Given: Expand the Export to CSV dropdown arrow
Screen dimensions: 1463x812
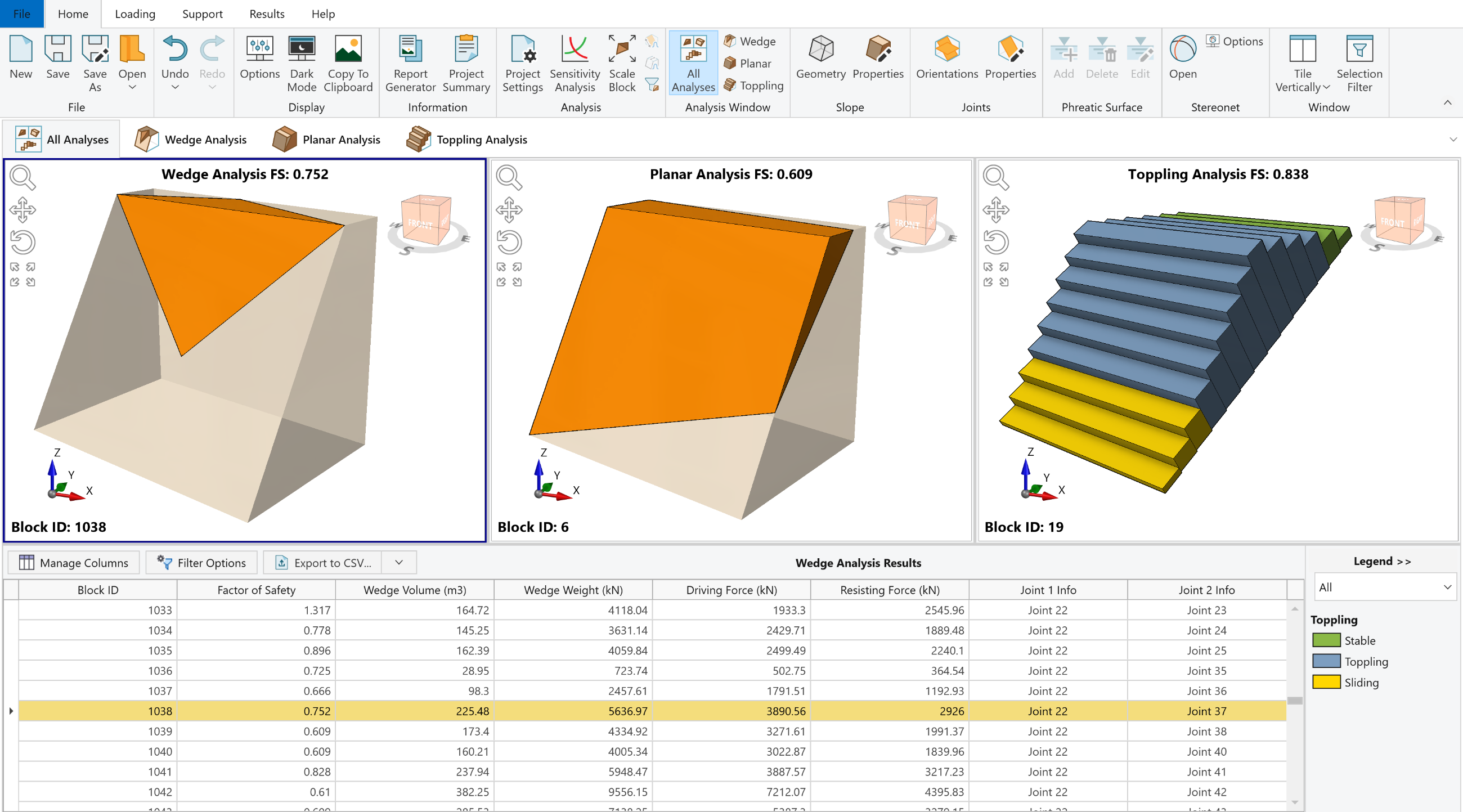Looking at the screenshot, I should 399,562.
